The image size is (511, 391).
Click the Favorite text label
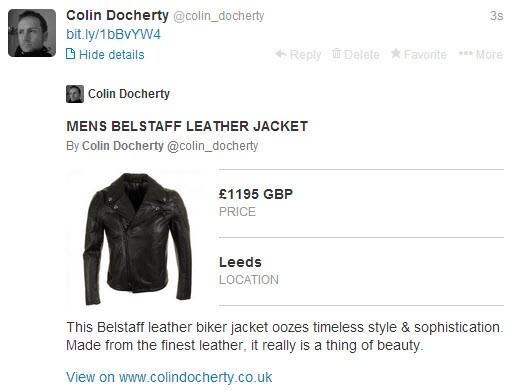(425, 55)
